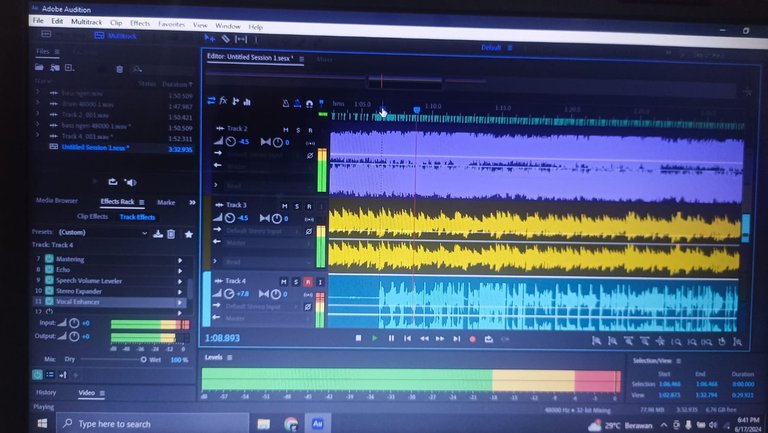Save the effects preset with the save icon
Screen dimensions: 768x433
tap(157, 234)
